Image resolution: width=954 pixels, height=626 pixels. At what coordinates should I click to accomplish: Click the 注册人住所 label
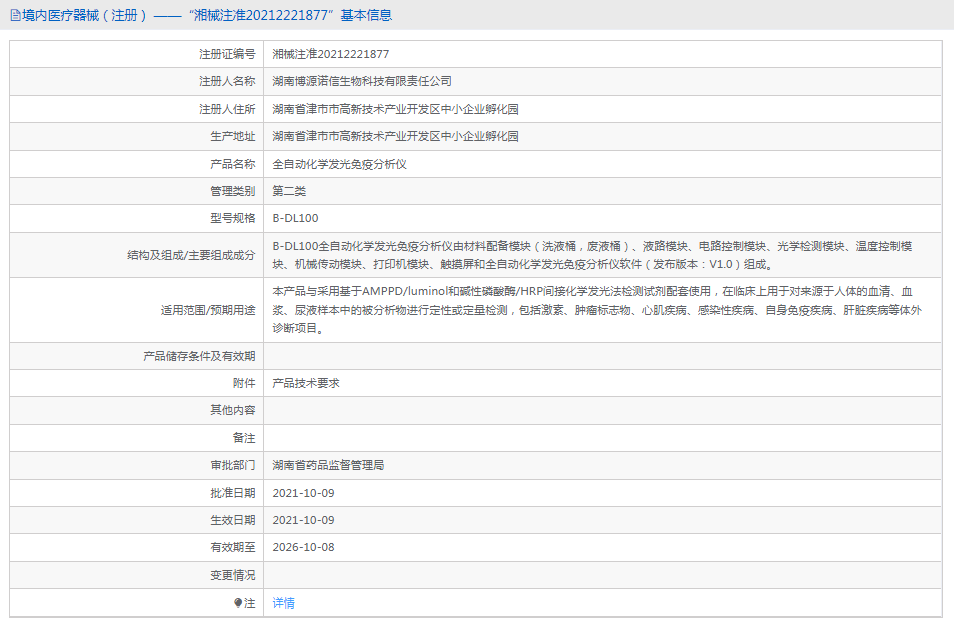point(227,109)
